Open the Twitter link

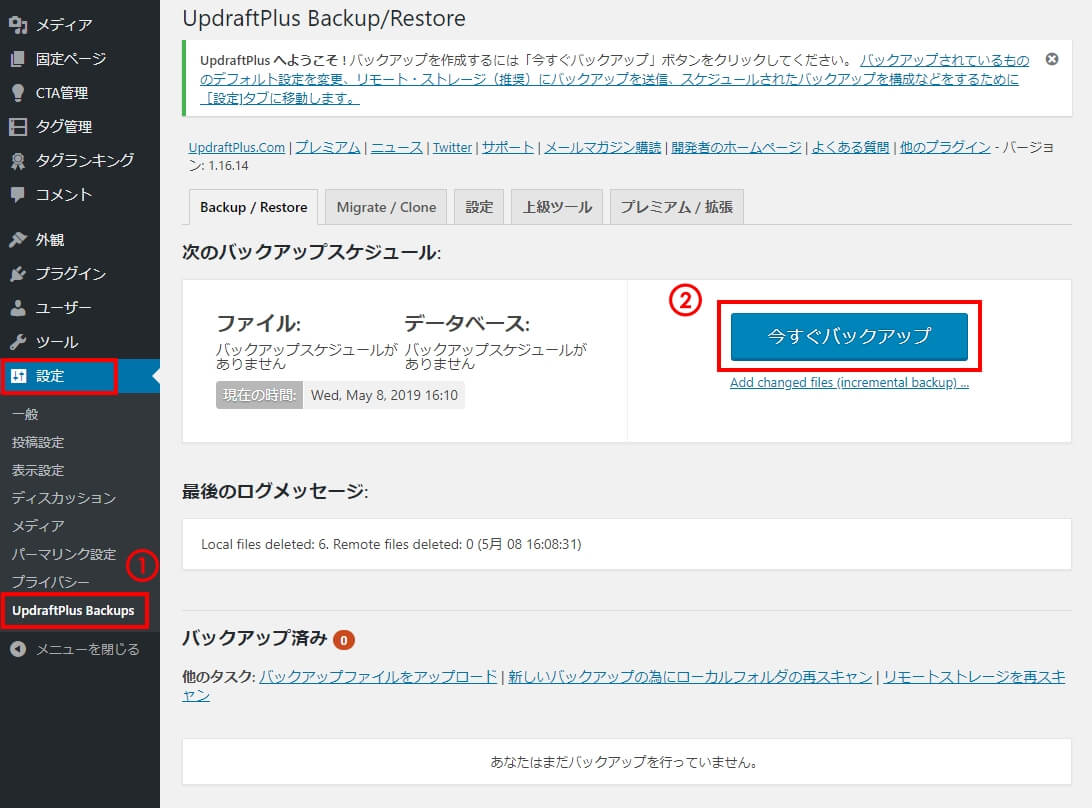point(453,148)
